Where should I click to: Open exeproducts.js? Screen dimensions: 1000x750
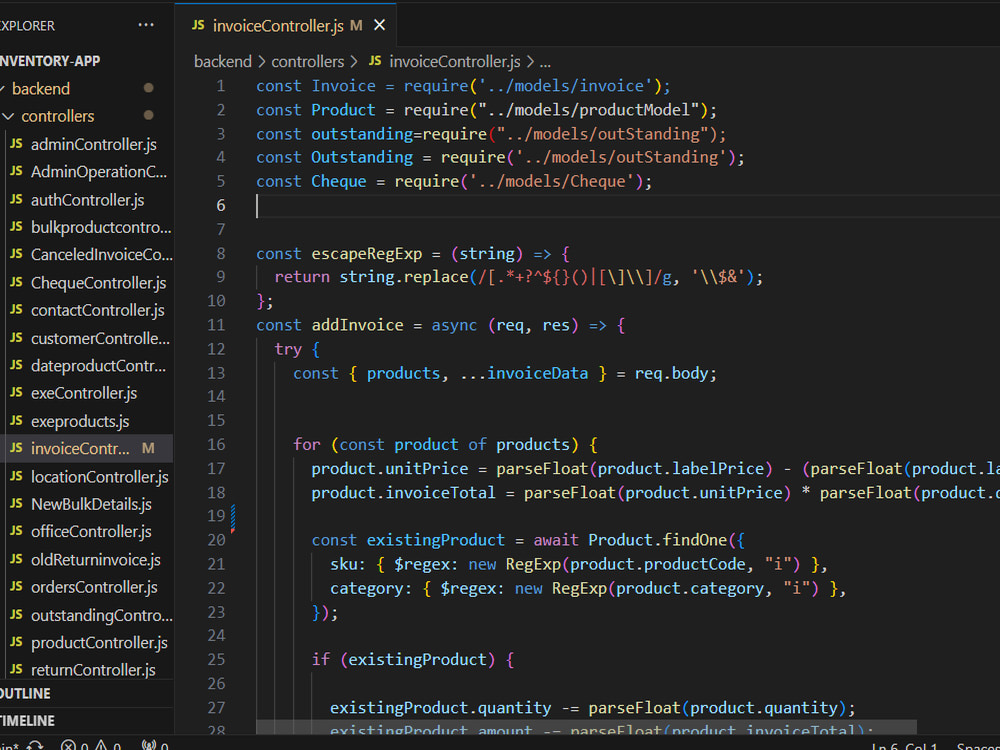coord(80,422)
